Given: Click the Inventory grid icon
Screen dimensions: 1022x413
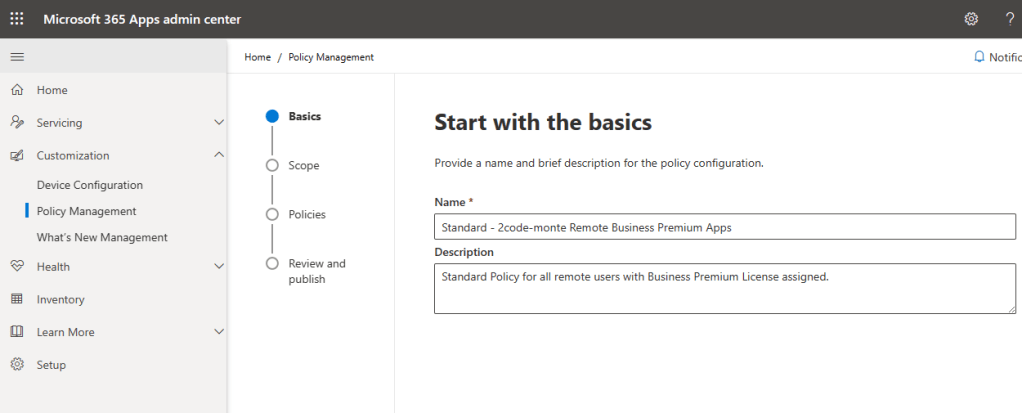Looking at the screenshot, I should (17, 299).
